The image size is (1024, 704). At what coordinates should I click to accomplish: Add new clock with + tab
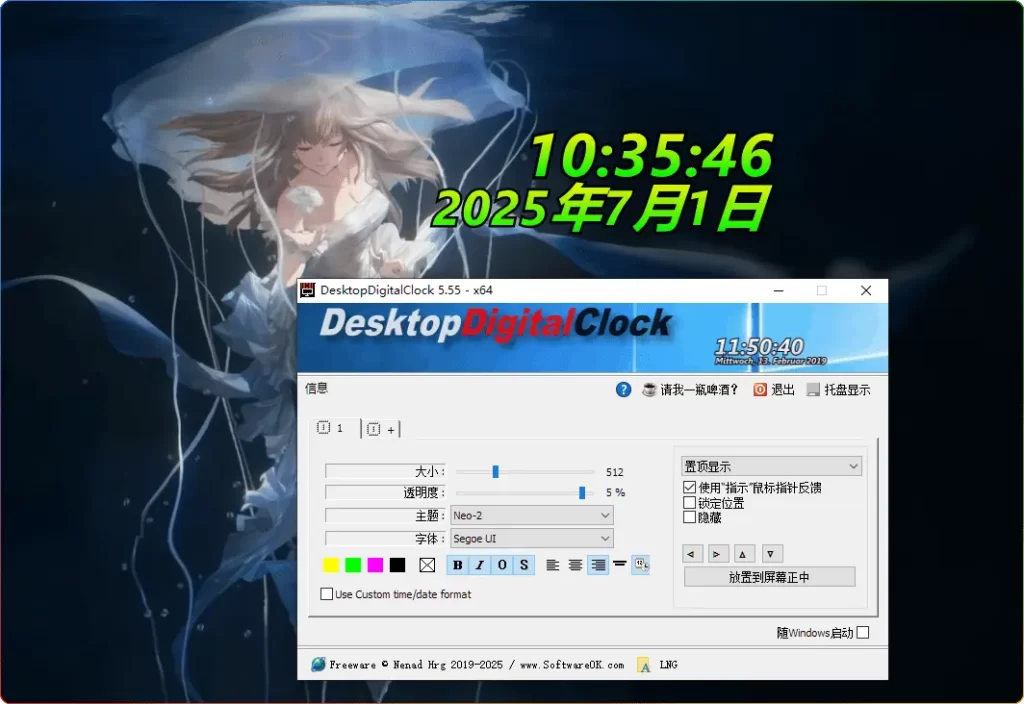tap(381, 429)
